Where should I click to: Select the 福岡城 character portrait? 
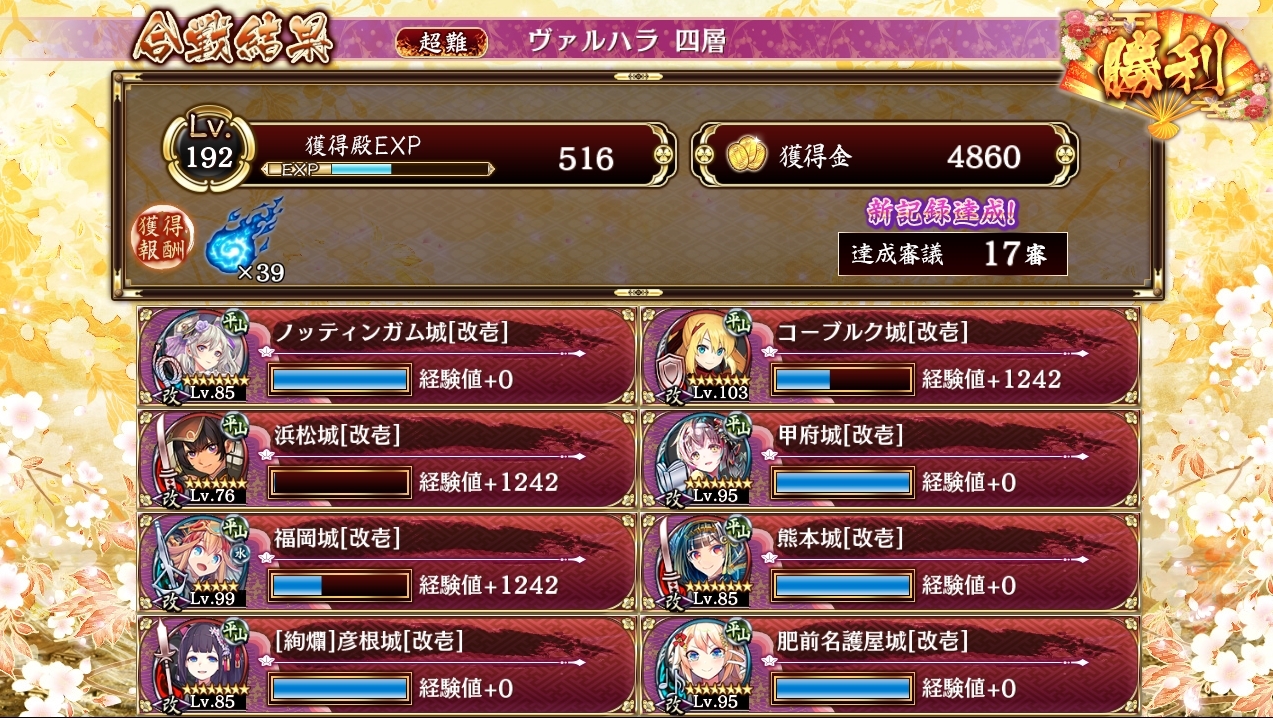point(200,560)
